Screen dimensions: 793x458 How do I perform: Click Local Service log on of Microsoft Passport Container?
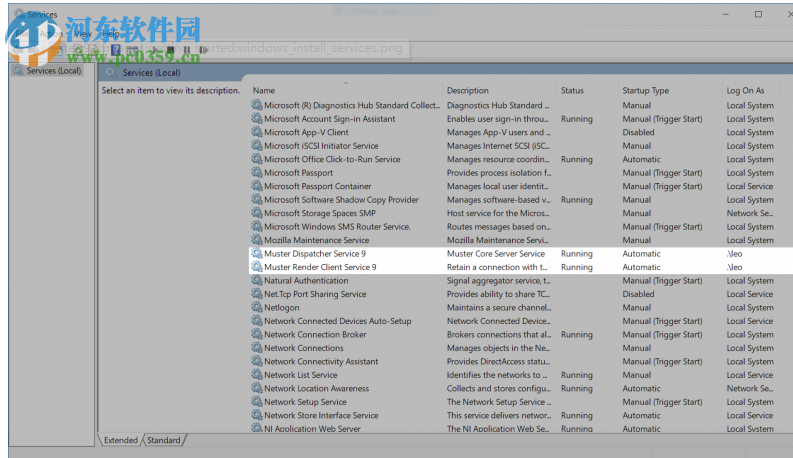tap(750, 186)
